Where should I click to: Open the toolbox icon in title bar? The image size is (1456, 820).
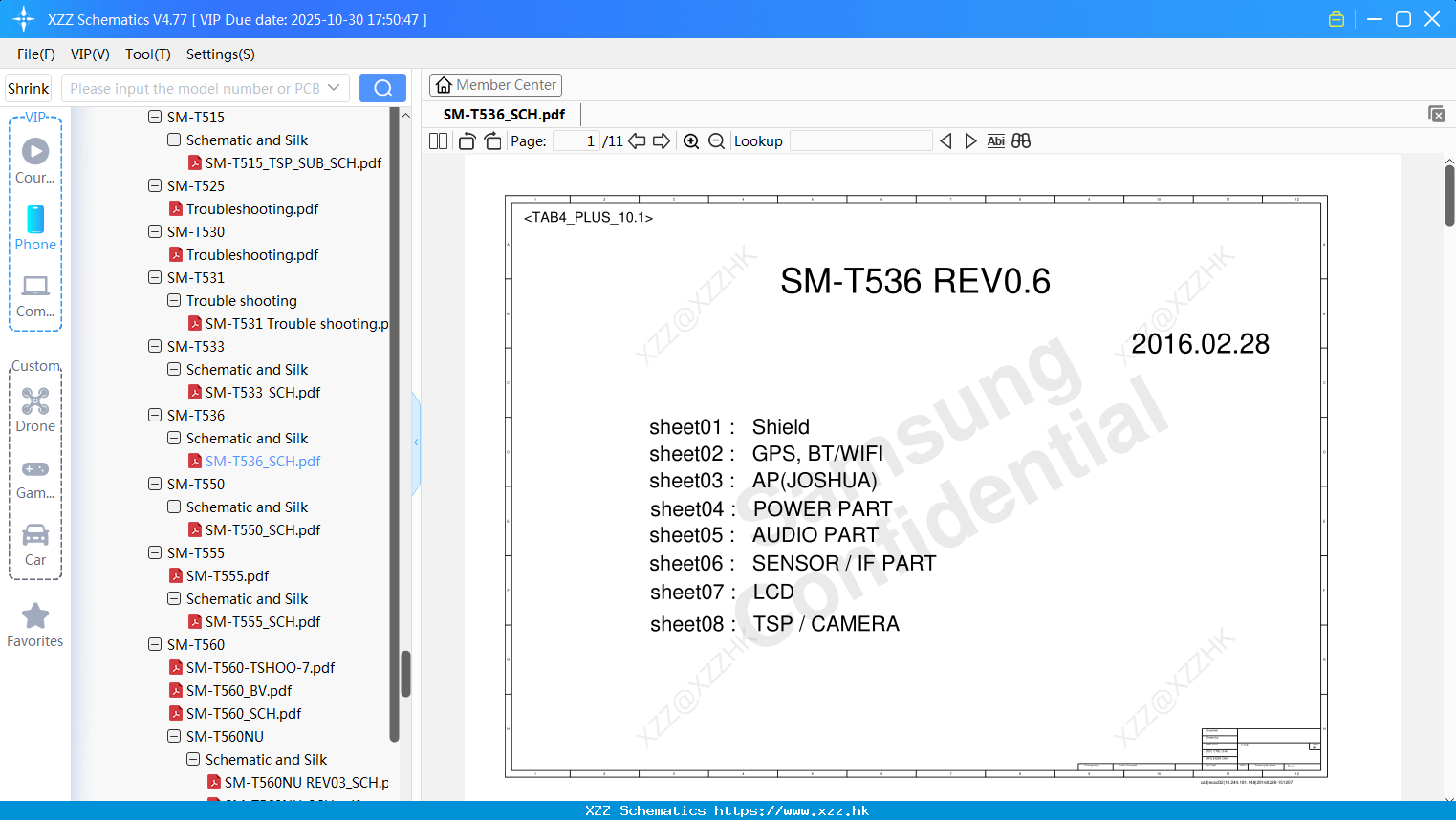[x=1336, y=19]
